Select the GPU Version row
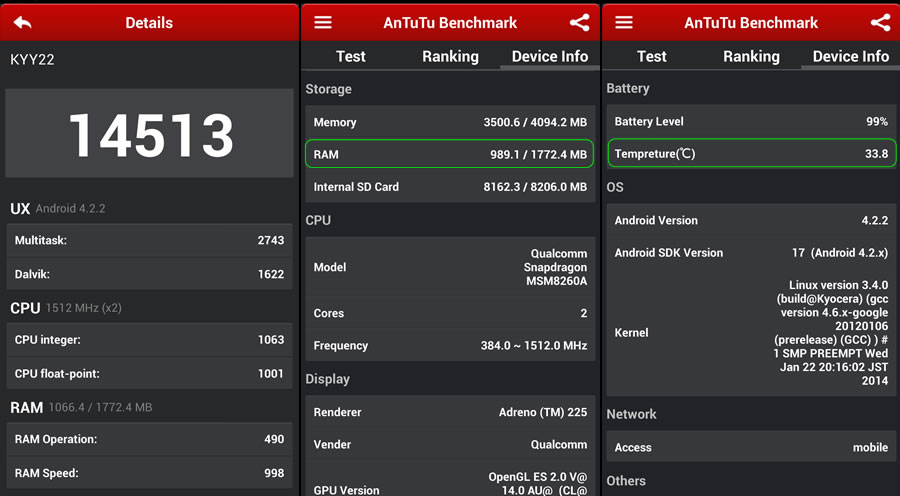 tap(450, 481)
